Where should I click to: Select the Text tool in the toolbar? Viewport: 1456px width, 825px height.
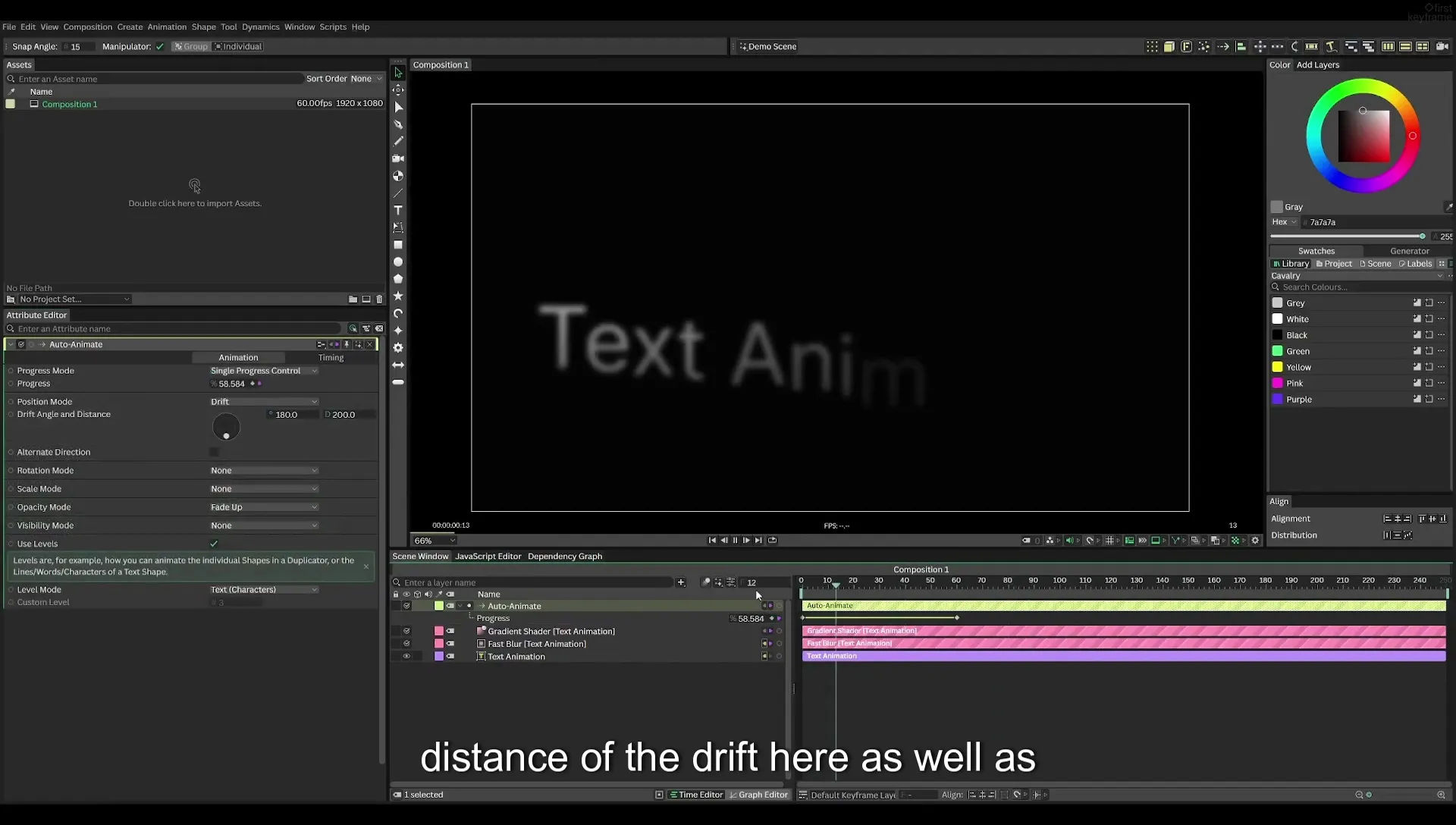[x=398, y=210]
